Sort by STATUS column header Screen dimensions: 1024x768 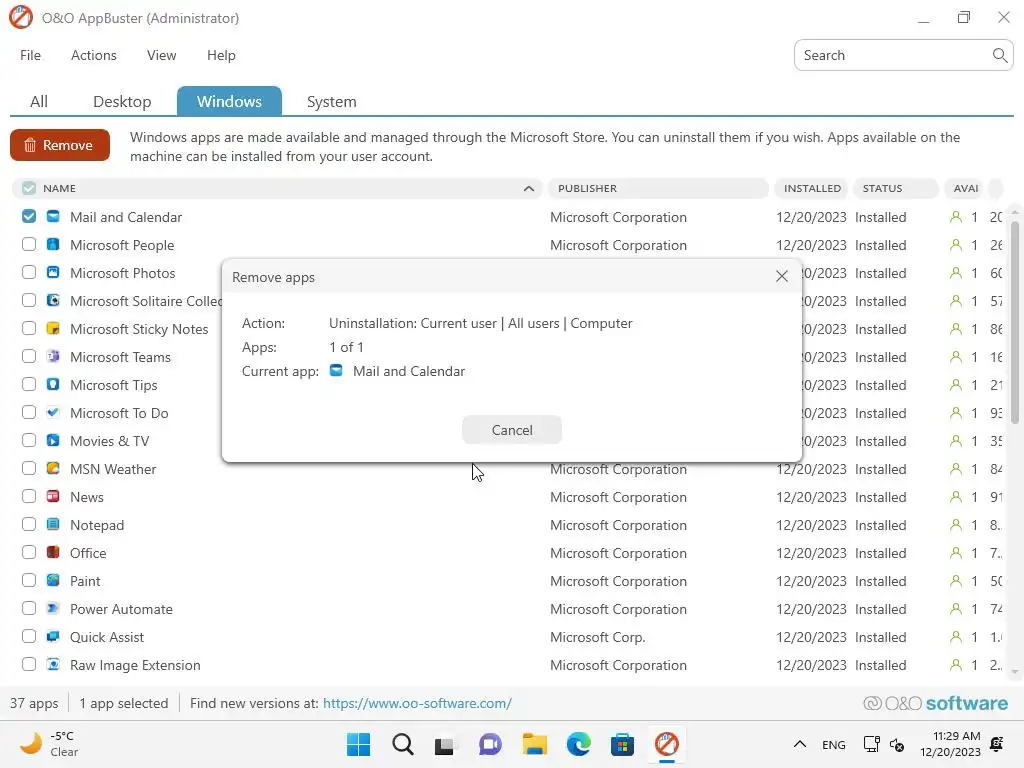895,188
